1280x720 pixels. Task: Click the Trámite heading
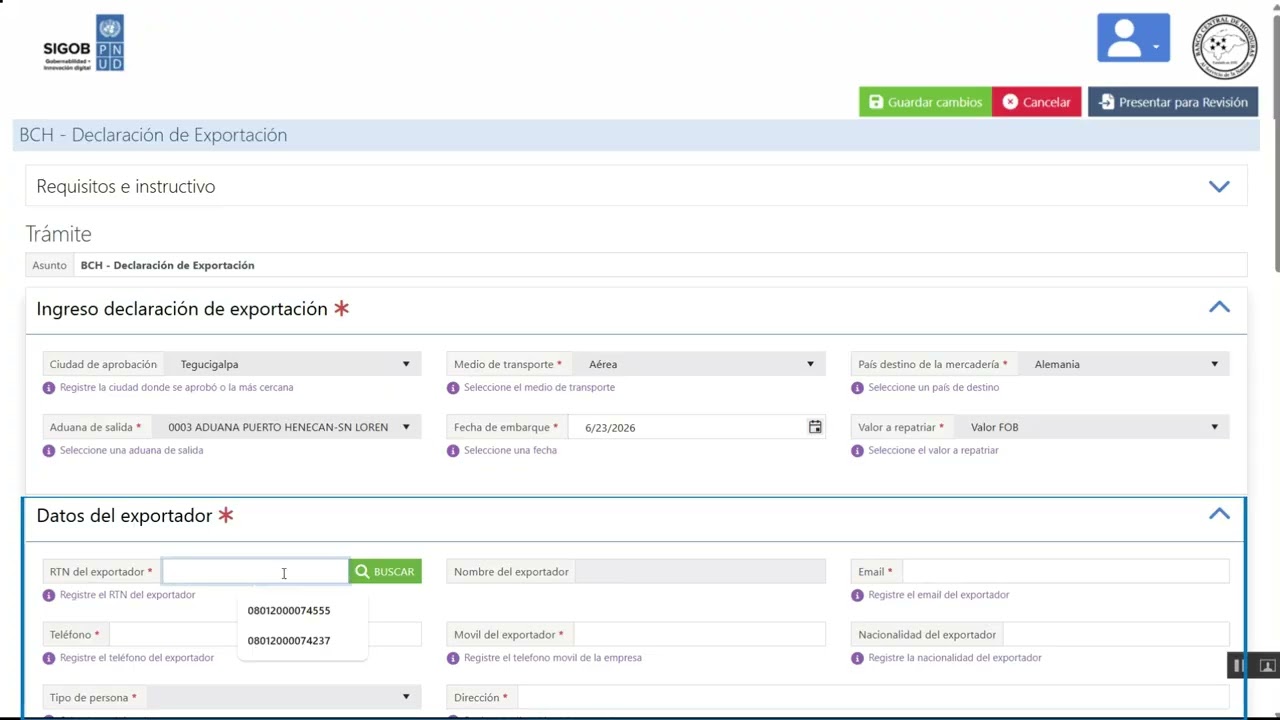(58, 234)
